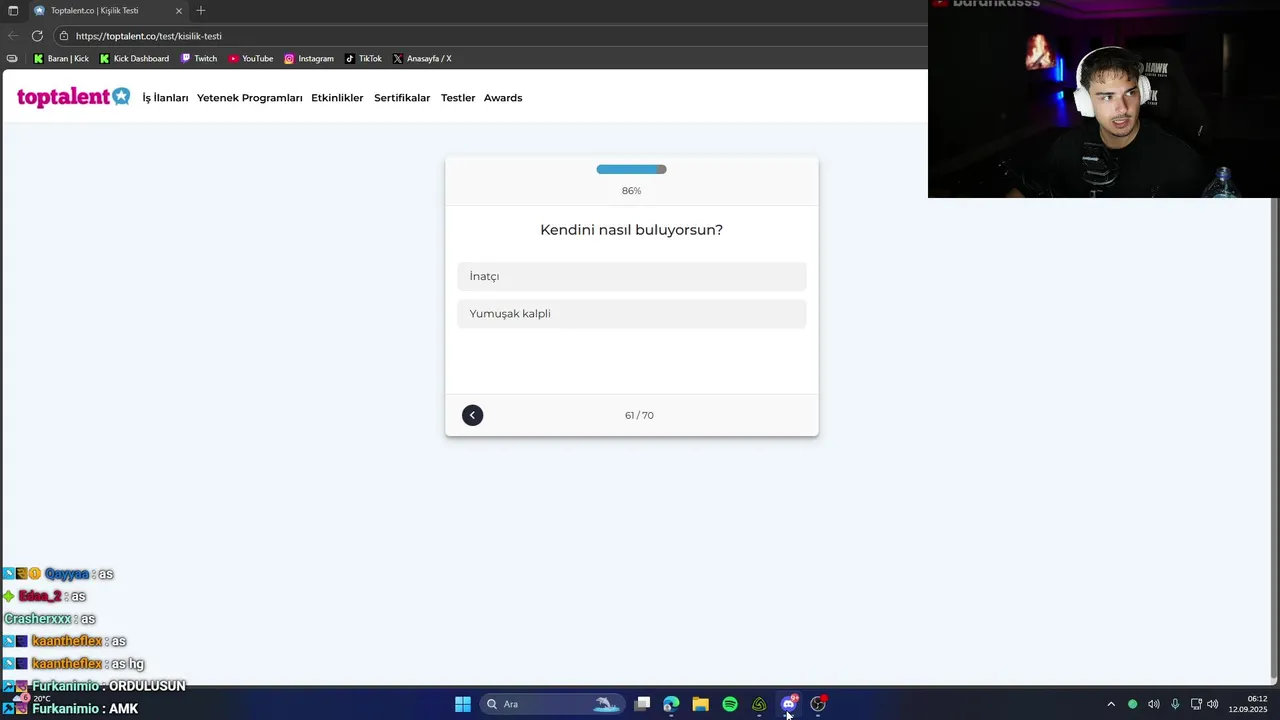The width and height of the screenshot is (1280, 720).
Task: Open the Instagram bookmark
Action: pyautogui.click(x=309, y=59)
